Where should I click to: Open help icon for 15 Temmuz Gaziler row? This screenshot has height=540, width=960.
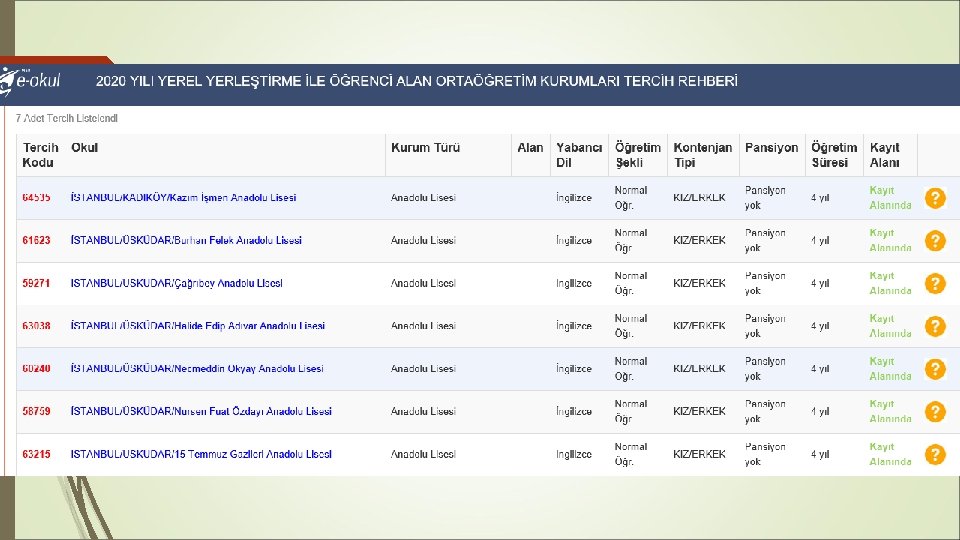(x=935, y=454)
